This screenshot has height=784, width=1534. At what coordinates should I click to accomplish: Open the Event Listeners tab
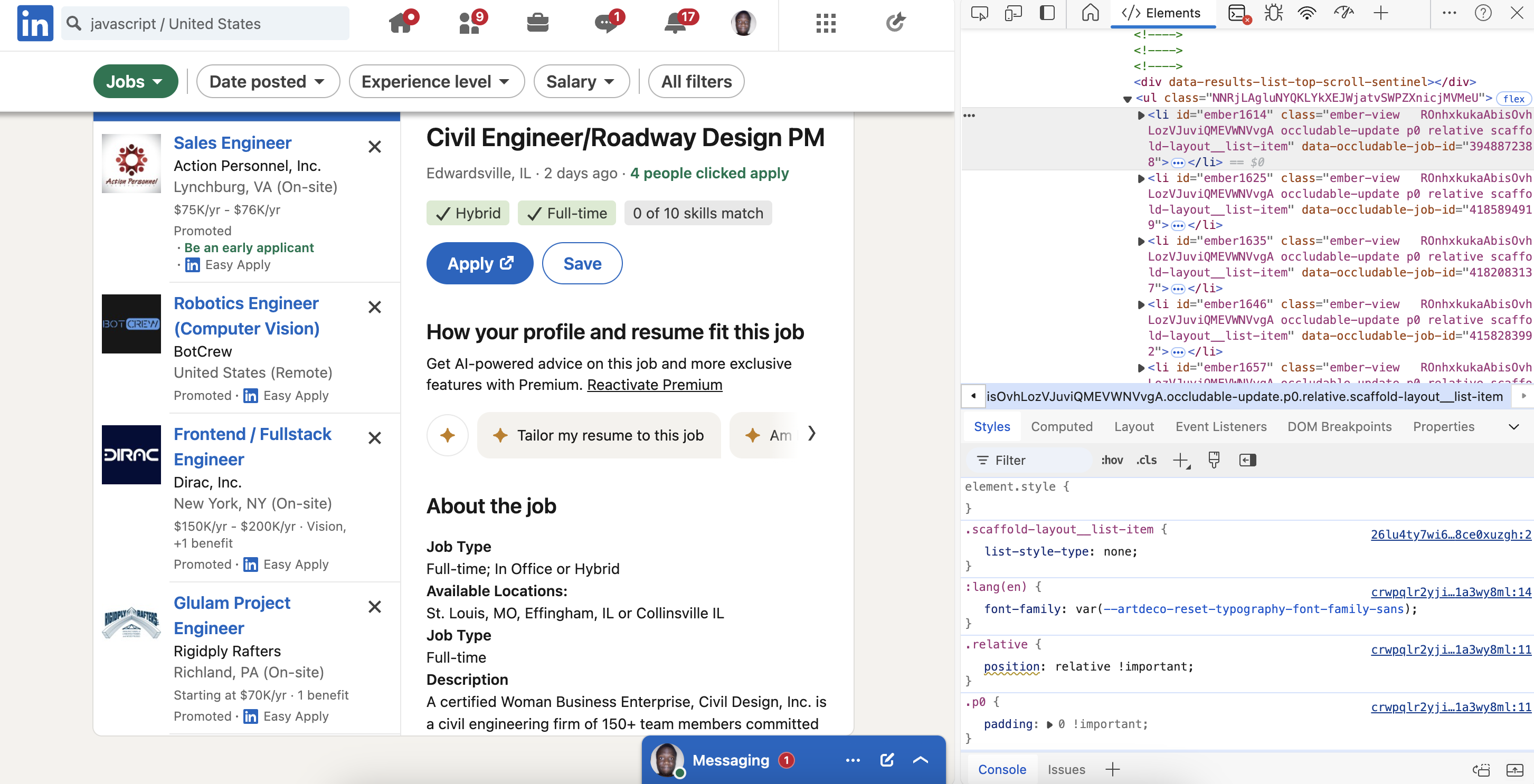1221,427
